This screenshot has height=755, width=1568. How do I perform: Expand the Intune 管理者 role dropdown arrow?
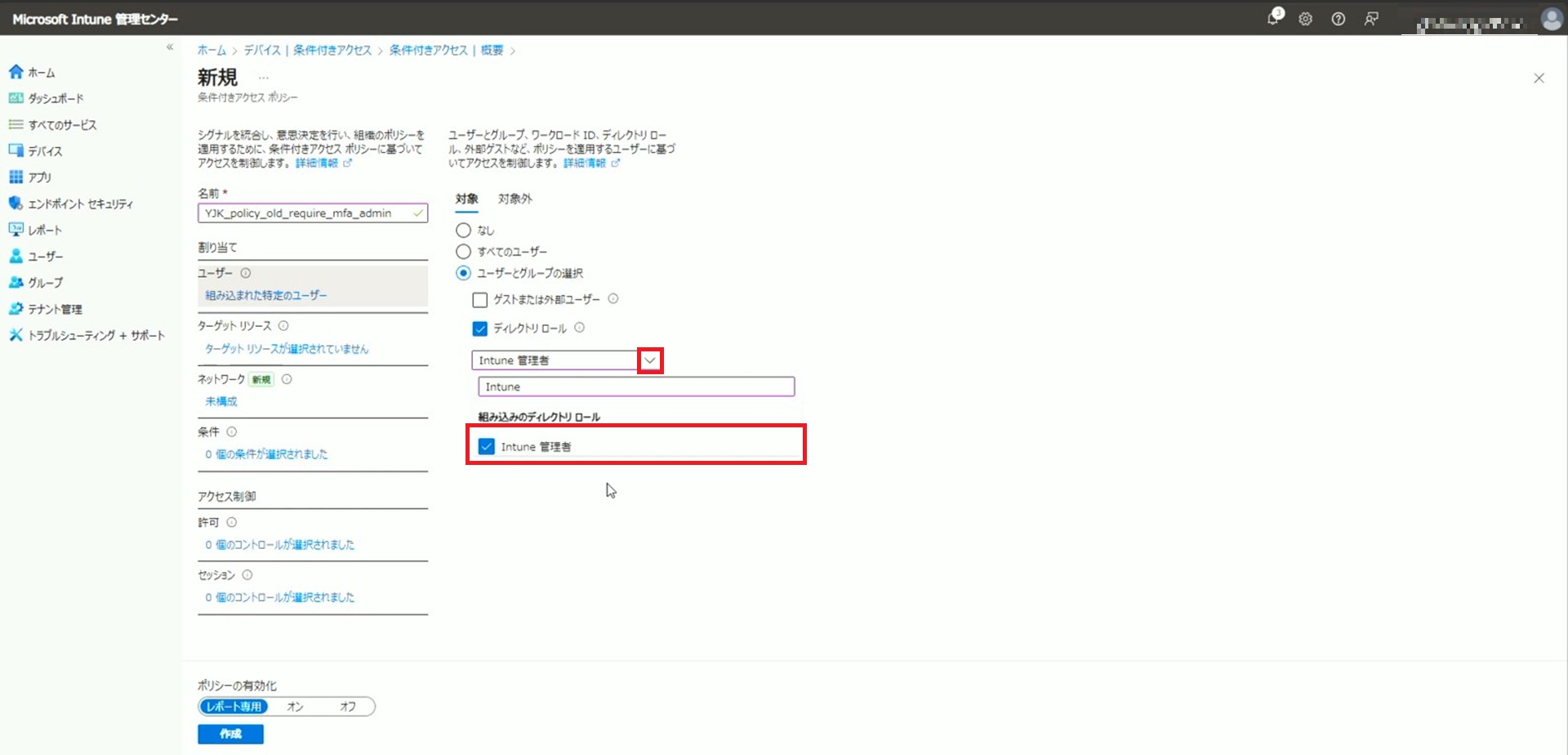click(x=650, y=360)
